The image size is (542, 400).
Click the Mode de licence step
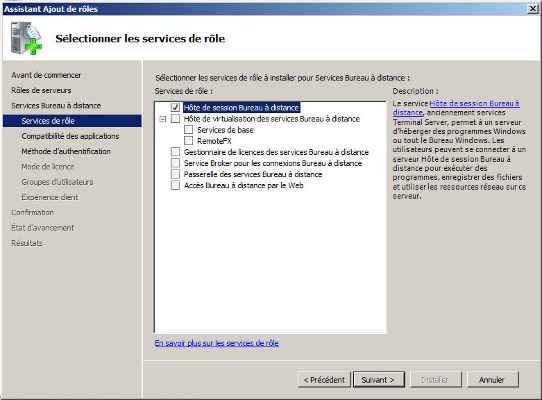pos(48,166)
